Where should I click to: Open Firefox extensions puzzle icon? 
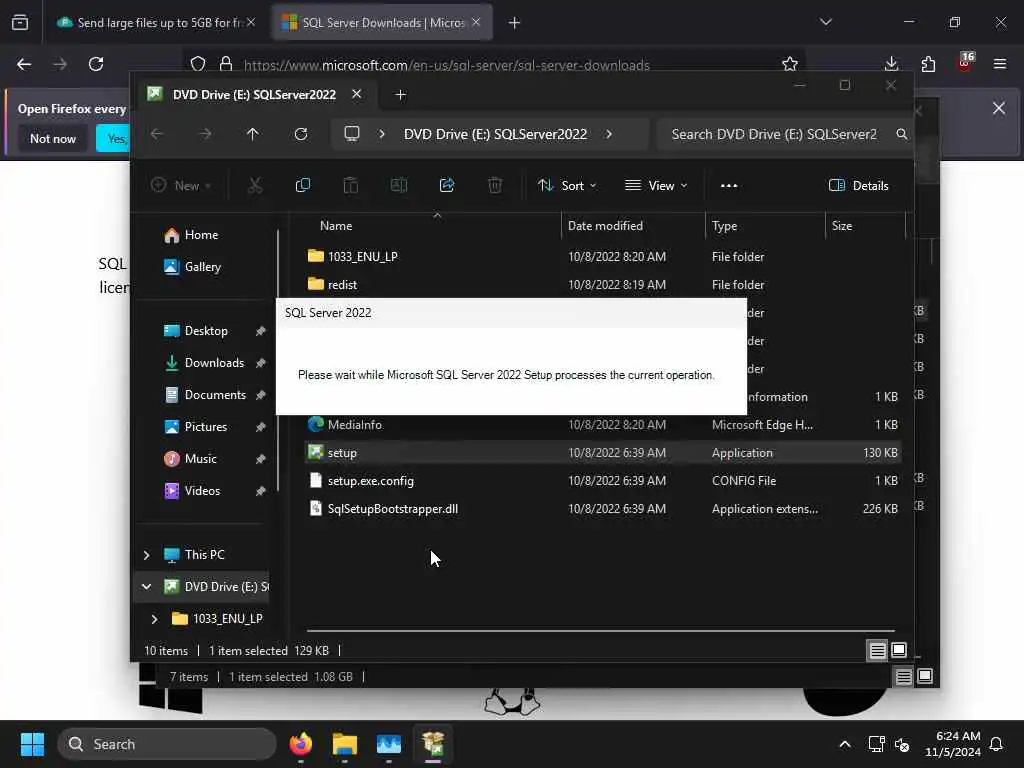click(x=928, y=64)
